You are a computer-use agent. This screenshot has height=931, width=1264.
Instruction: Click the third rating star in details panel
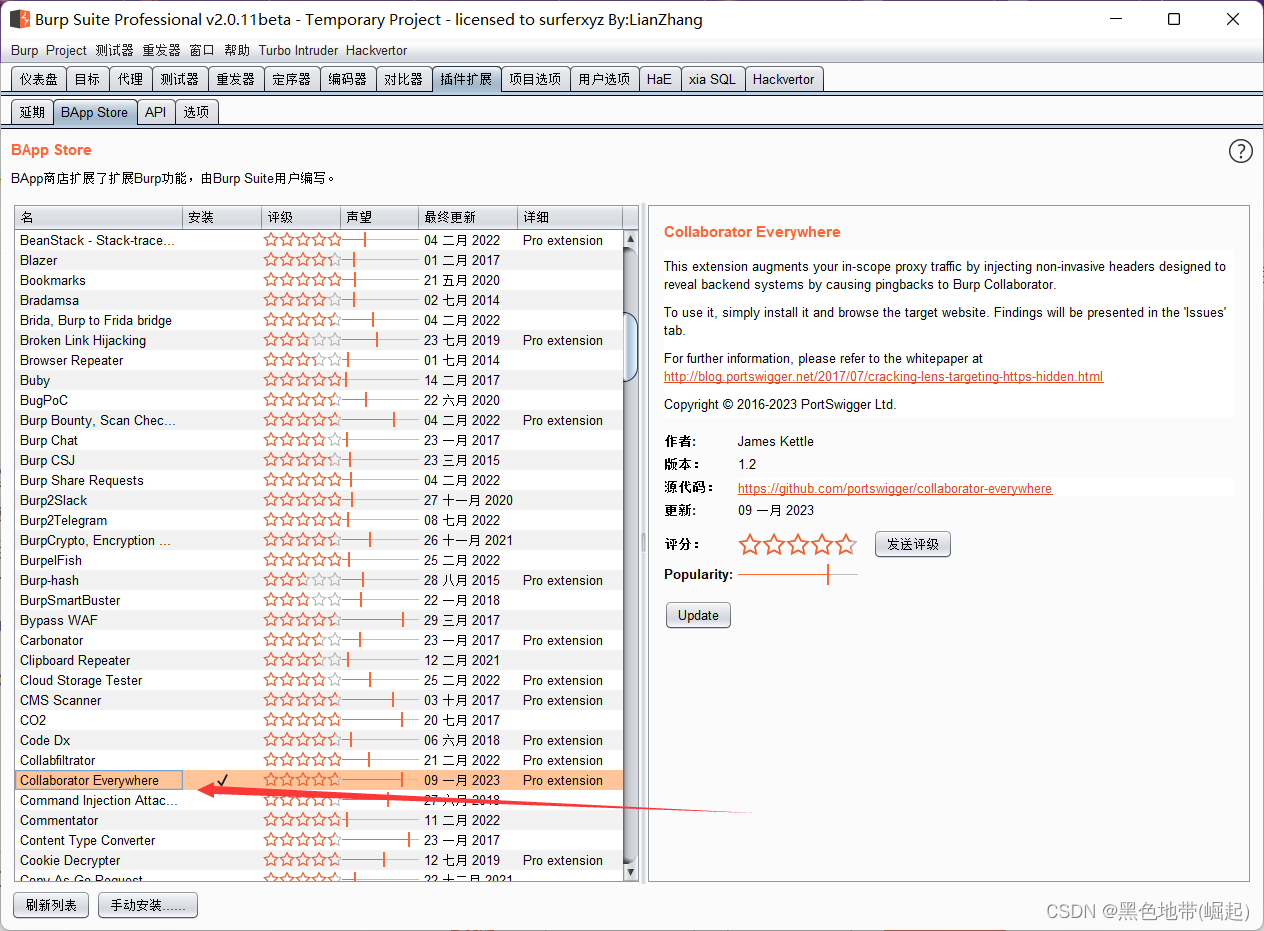(x=798, y=544)
